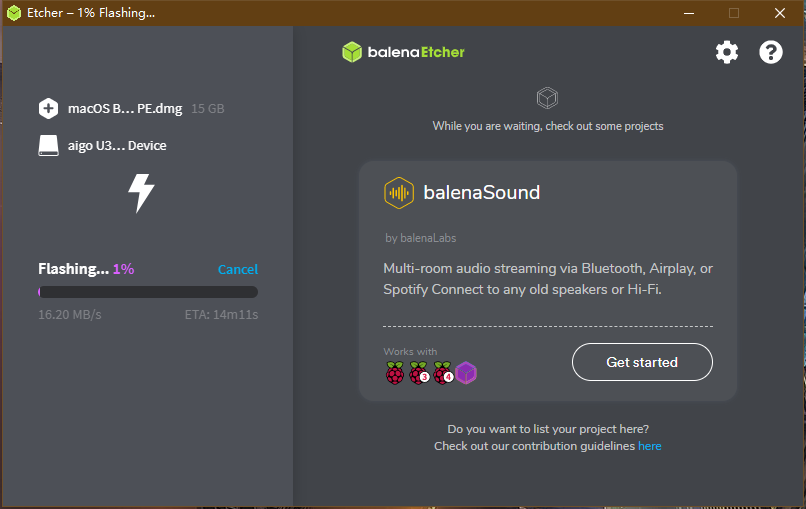The image size is (806, 509).
Task: Click the balenaEtcher logo
Action: [x=403, y=52]
